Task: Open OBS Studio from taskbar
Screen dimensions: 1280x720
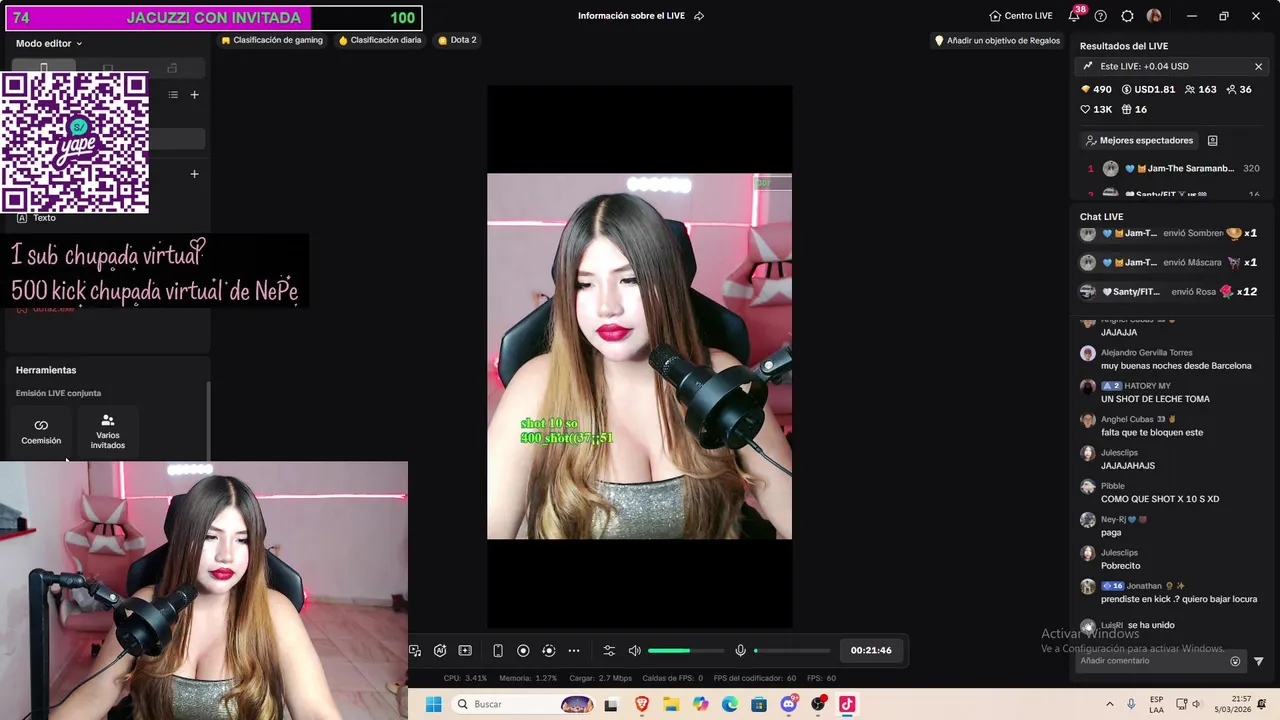Action: click(818, 704)
